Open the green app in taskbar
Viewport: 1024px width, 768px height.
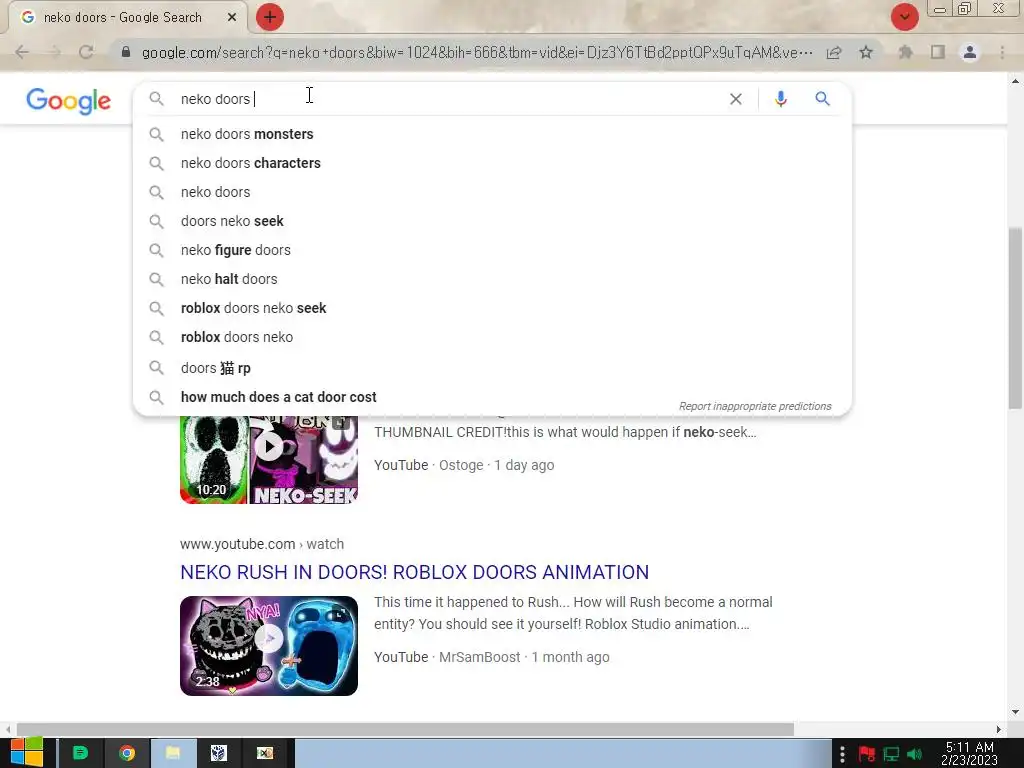click(80, 753)
